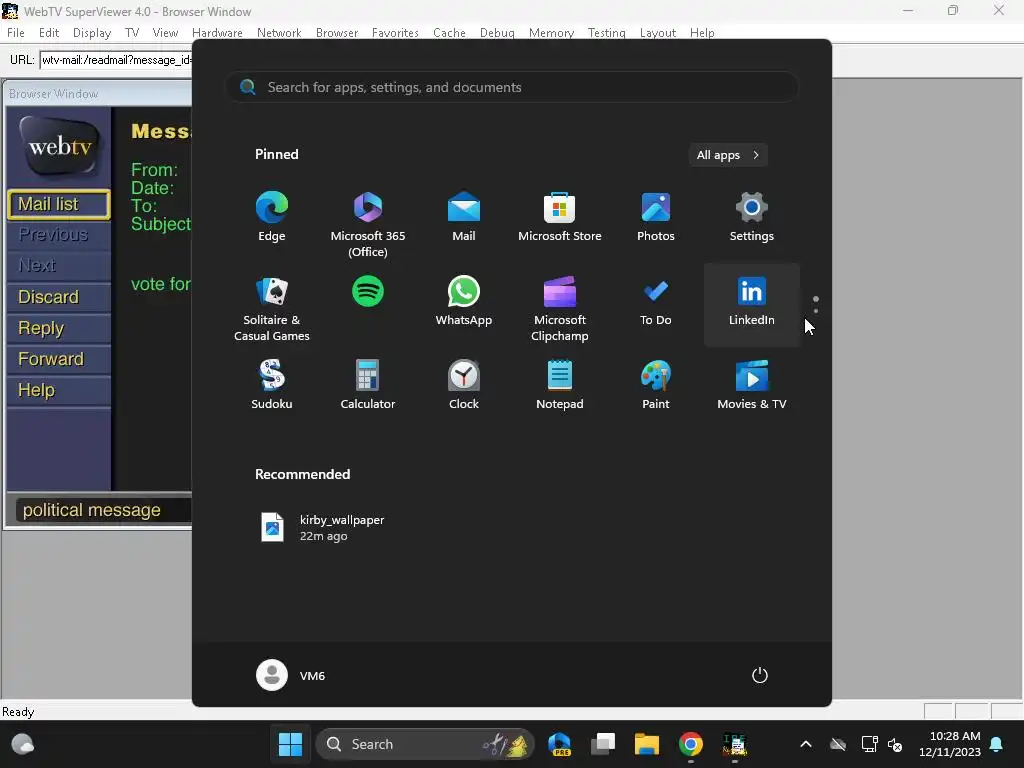Open the View menu

pyautogui.click(x=165, y=33)
